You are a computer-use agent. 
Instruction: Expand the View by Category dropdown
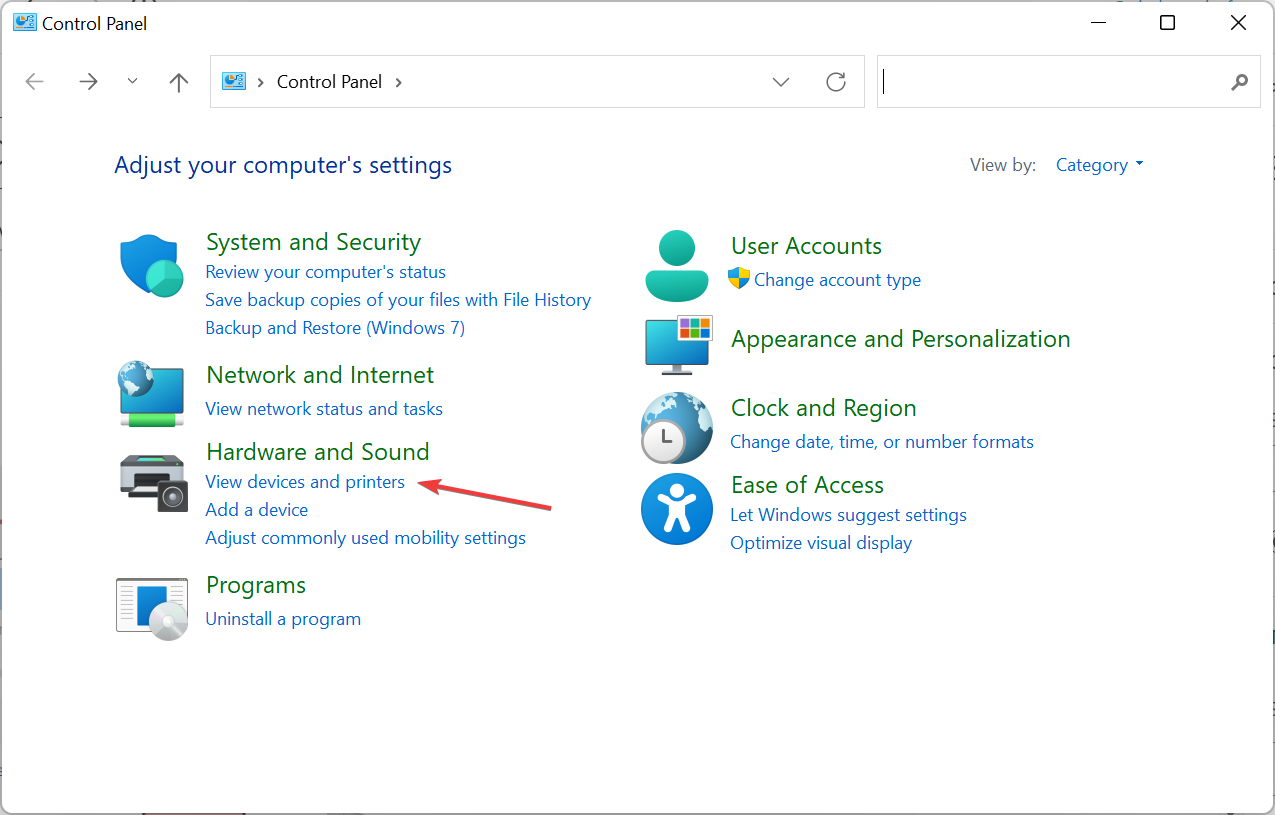coord(1099,165)
